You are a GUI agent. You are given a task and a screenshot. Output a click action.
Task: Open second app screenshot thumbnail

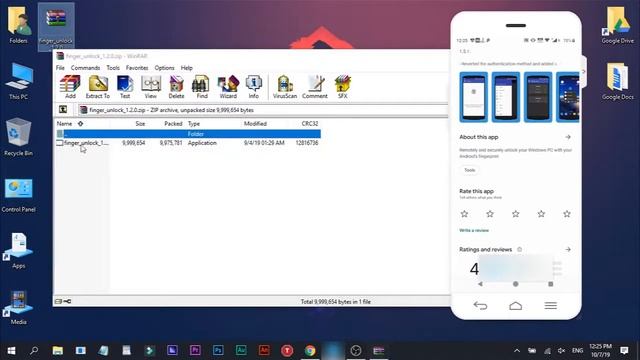pos(506,97)
